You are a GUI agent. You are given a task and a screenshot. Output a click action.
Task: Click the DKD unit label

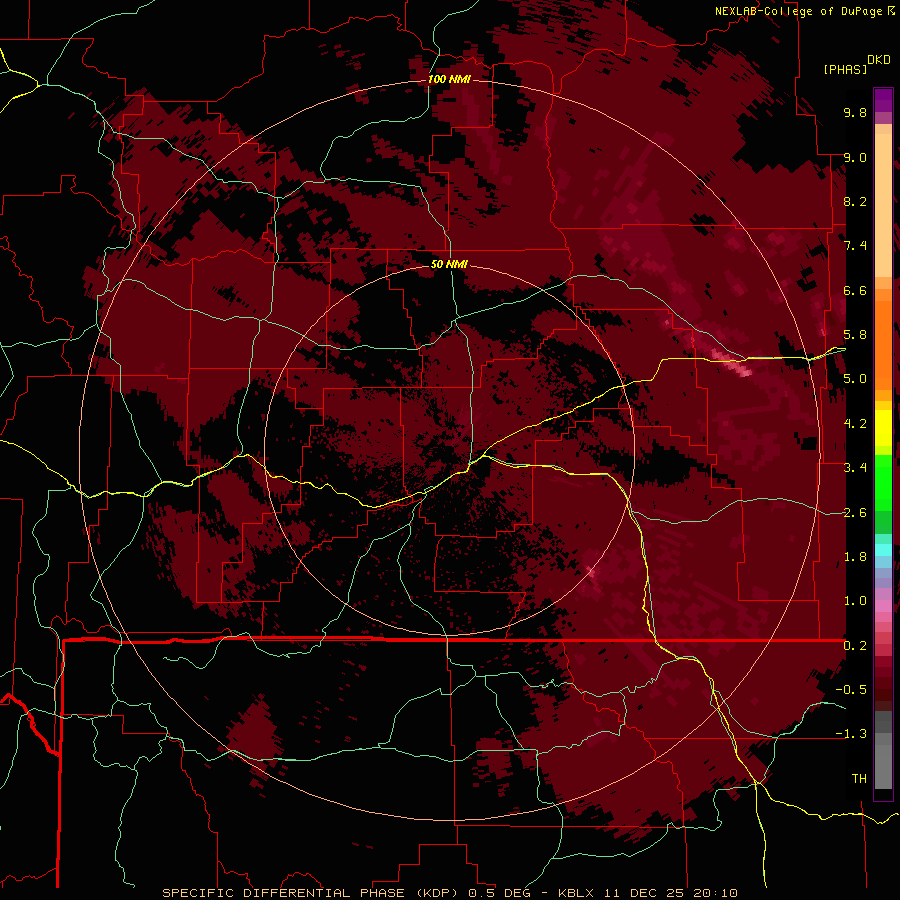pos(879,60)
